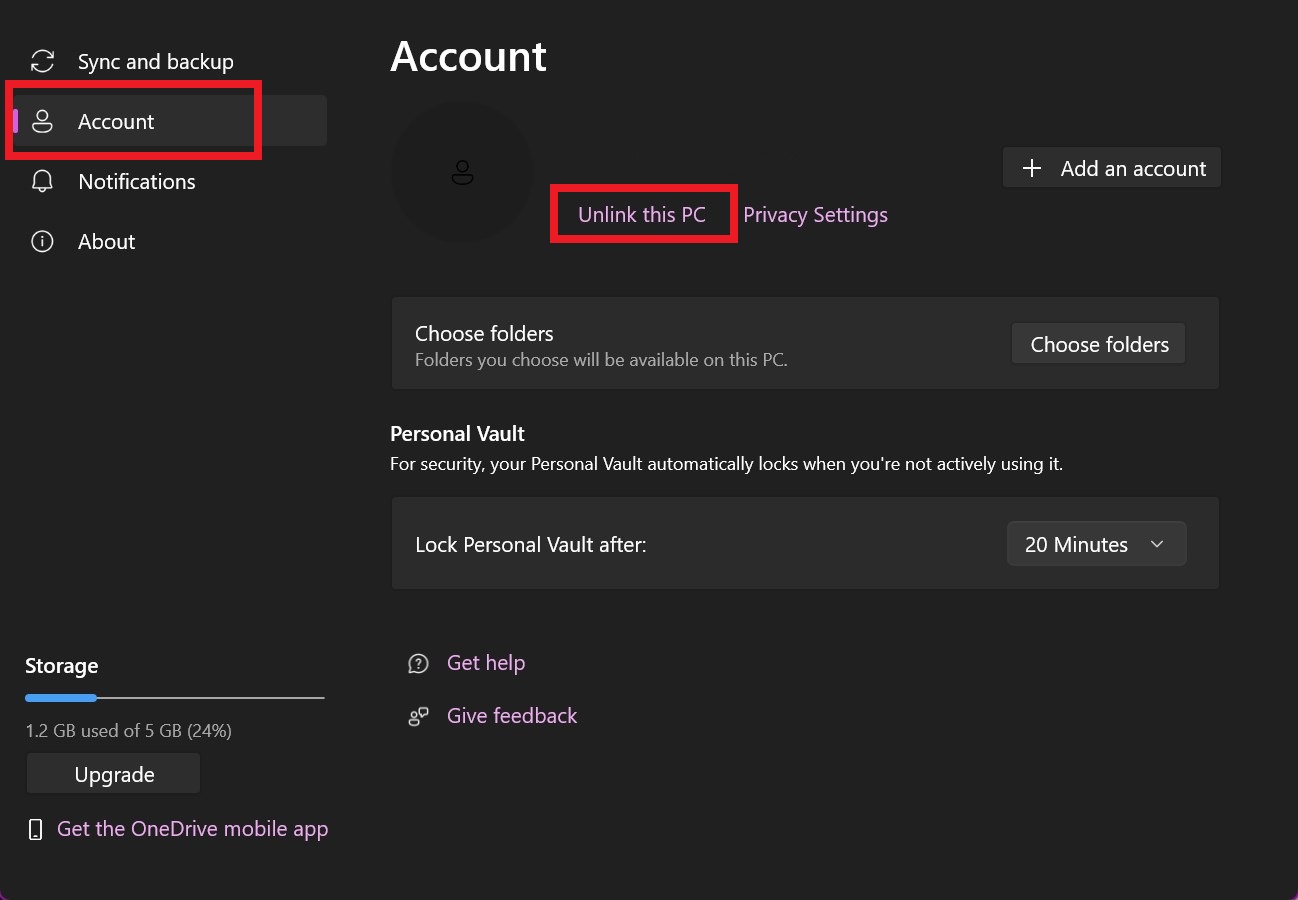Click the Upgrade storage button
1298x900 pixels.
(x=114, y=775)
